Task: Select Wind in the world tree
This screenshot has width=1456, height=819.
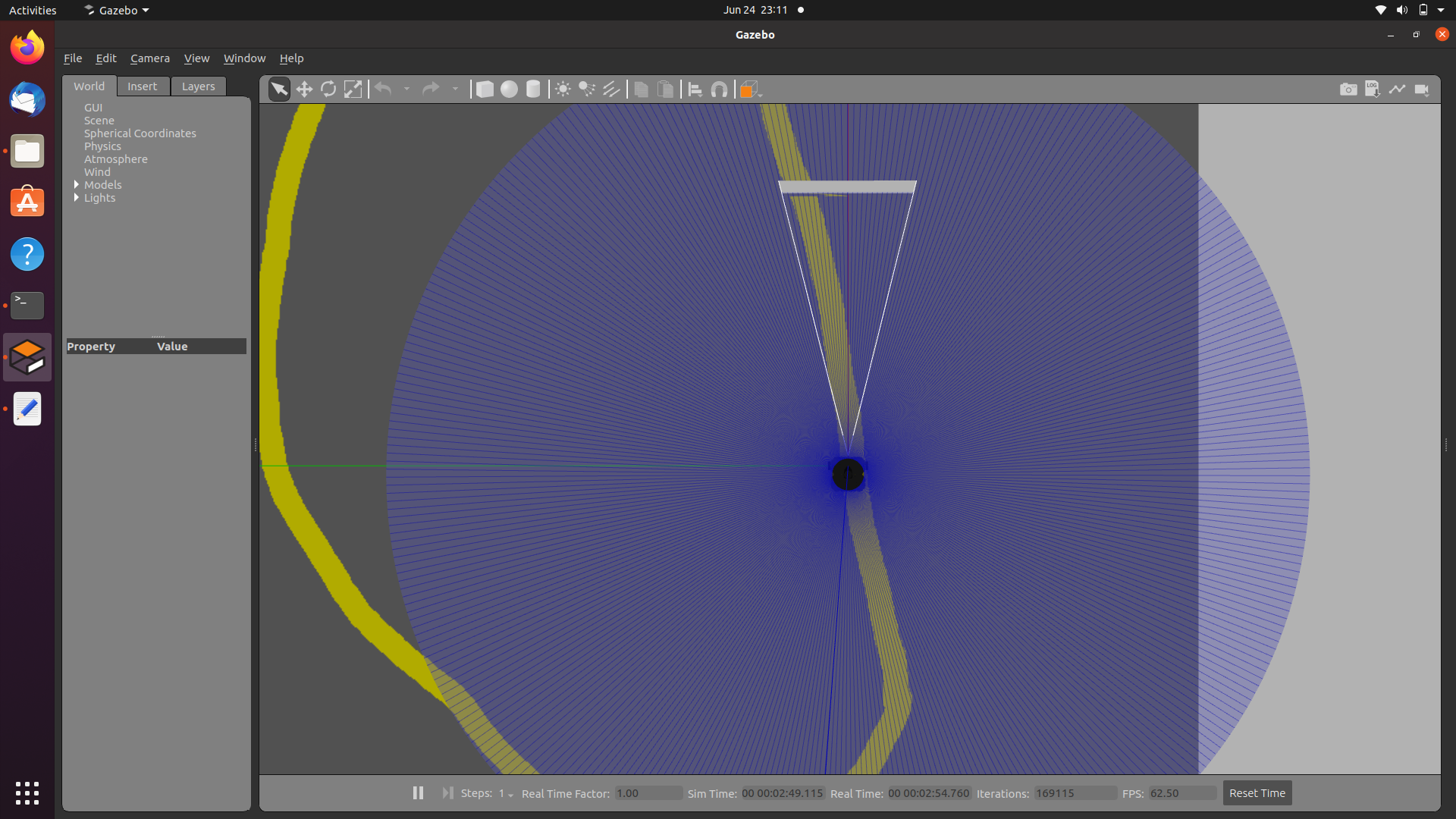Action: (97, 172)
